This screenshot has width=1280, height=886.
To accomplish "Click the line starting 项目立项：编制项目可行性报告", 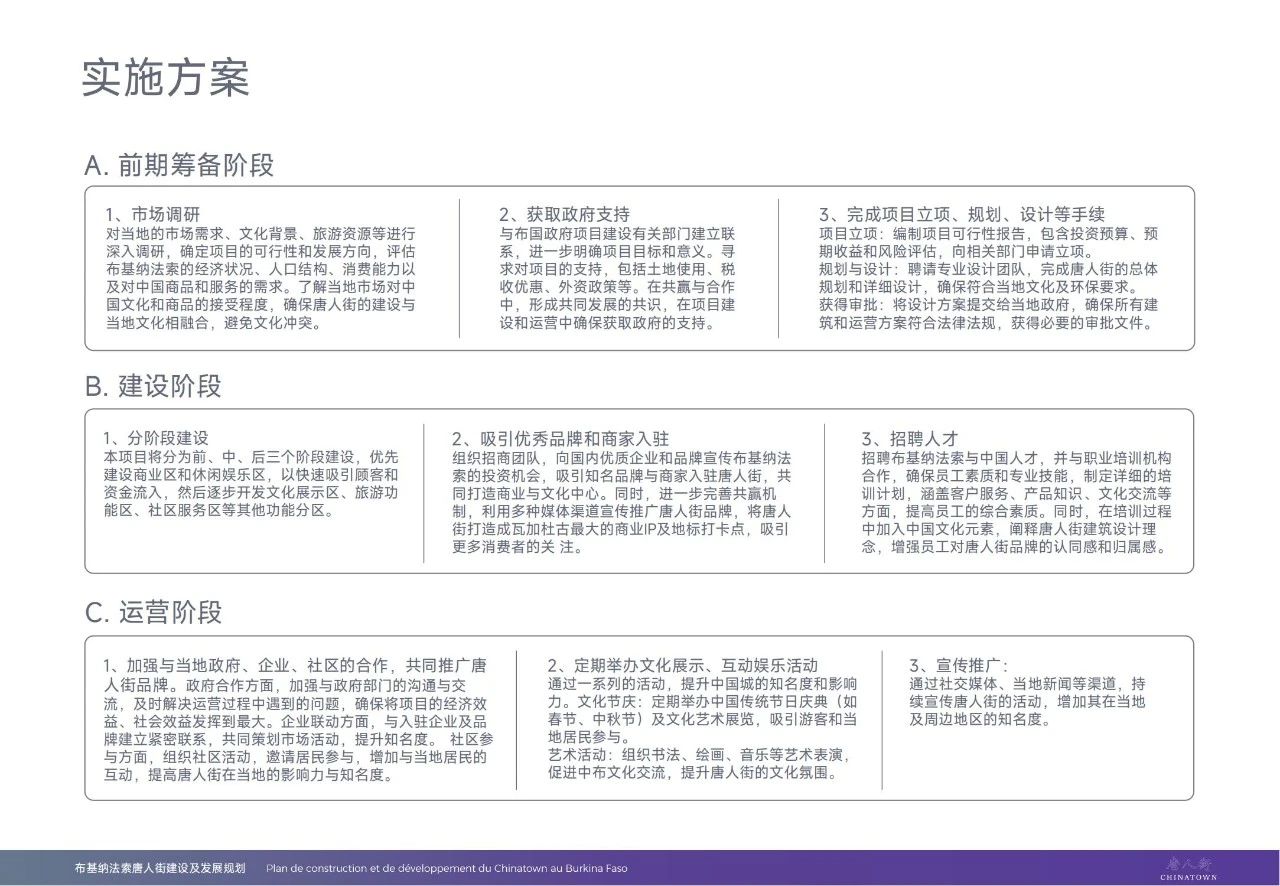I will 988,233.
